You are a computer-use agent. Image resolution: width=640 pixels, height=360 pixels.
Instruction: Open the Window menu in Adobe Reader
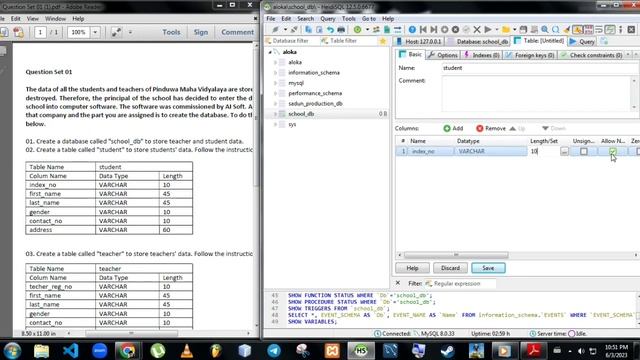tap(55, 19)
